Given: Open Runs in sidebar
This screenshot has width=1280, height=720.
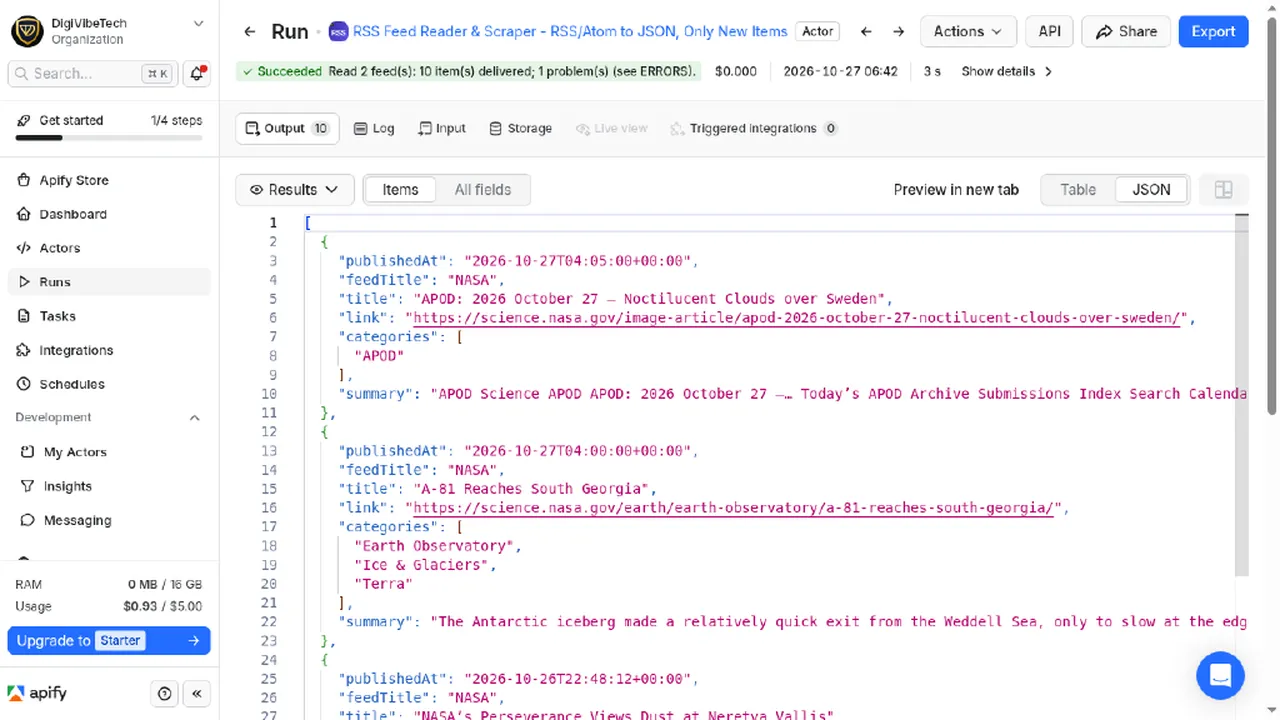Looking at the screenshot, I should [110, 282].
